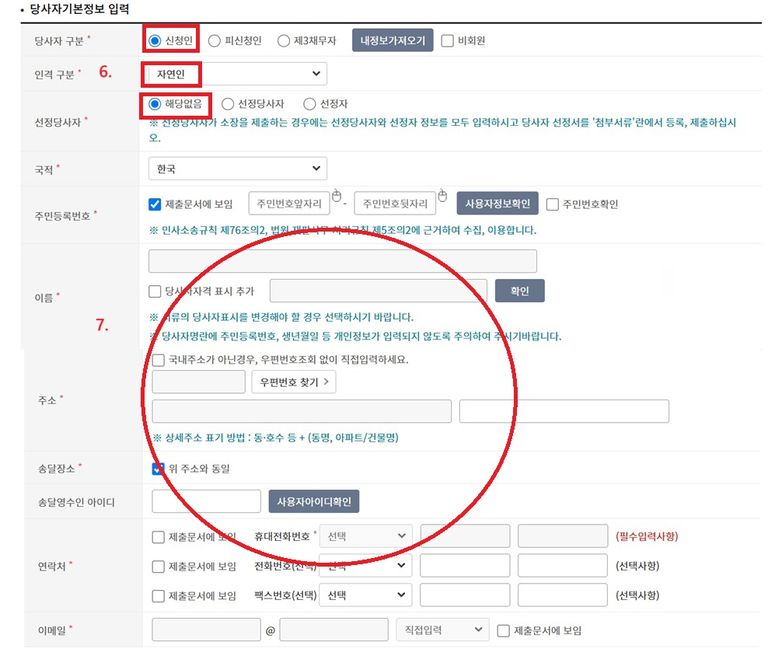Click the 내정보가져오기 button
Viewport: 768px width, 666px height.
click(392, 41)
